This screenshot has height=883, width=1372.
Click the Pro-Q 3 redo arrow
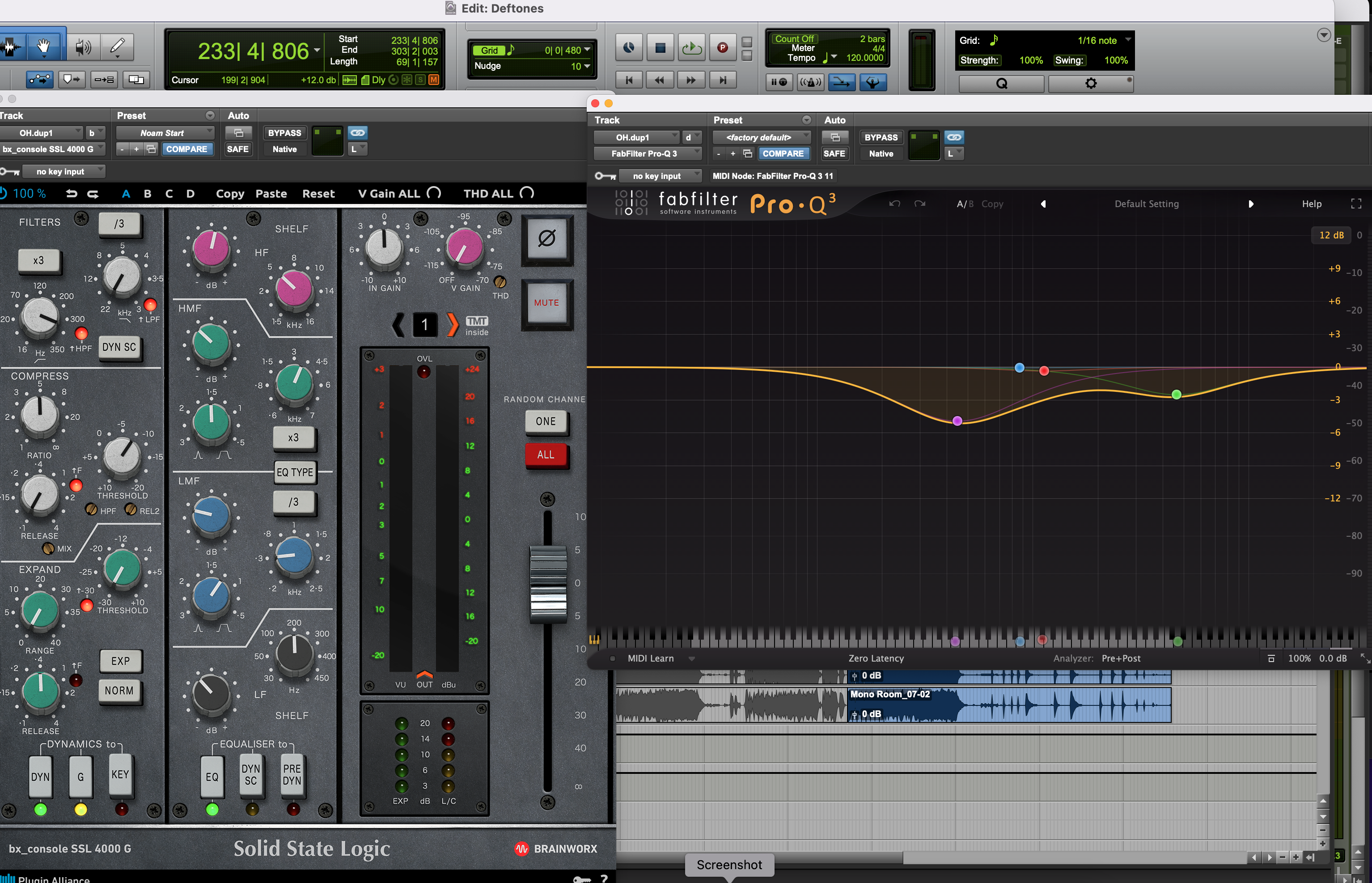[920, 204]
